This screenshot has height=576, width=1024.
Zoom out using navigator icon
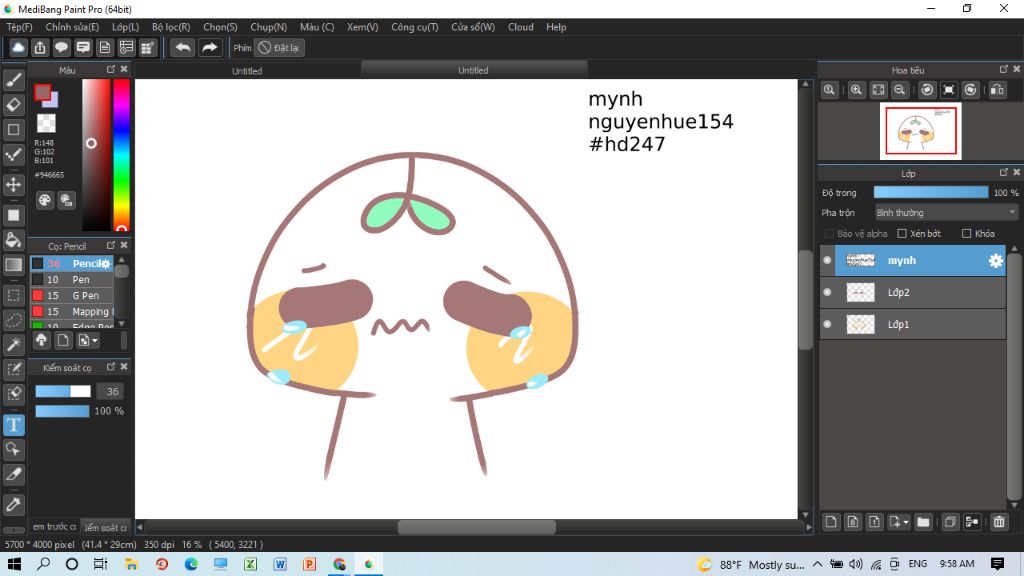coord(900,90)
